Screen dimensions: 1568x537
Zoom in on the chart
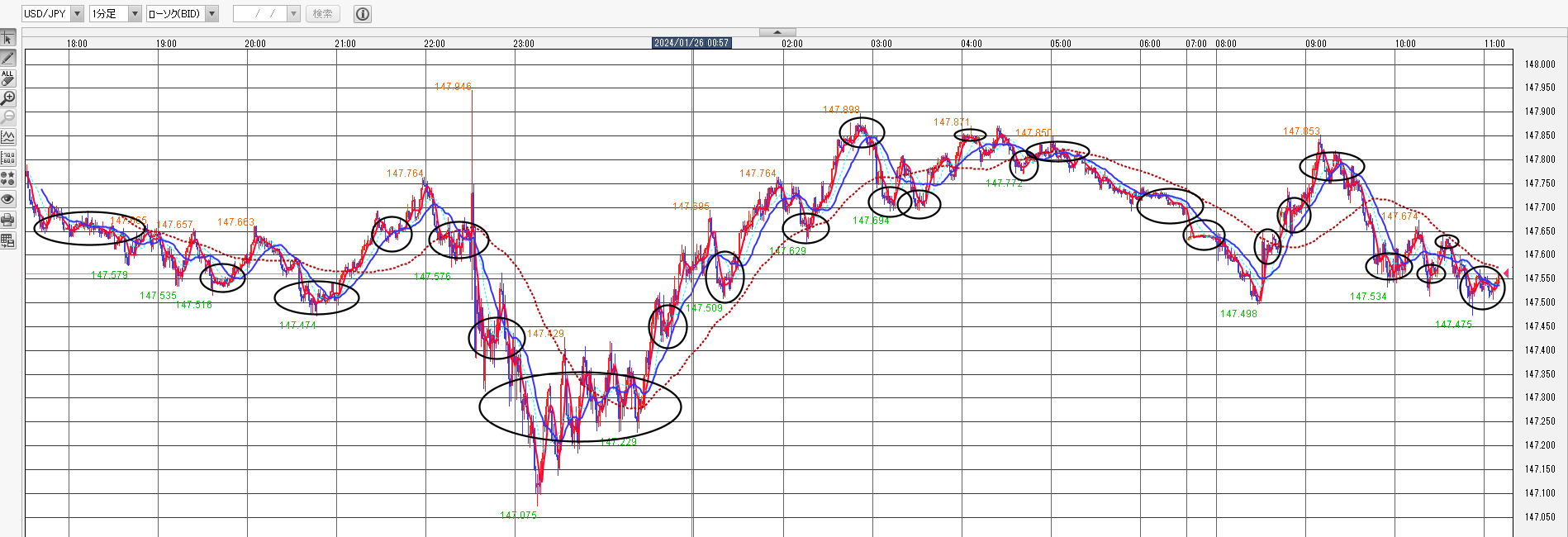pyautogui.click(x=7, y=98)
